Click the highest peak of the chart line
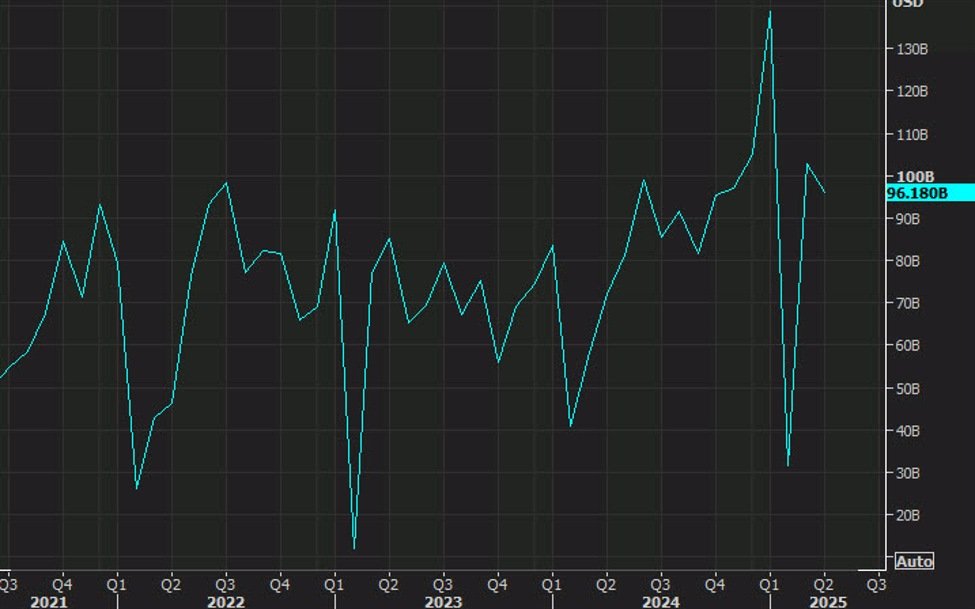 tap(770, 12)
